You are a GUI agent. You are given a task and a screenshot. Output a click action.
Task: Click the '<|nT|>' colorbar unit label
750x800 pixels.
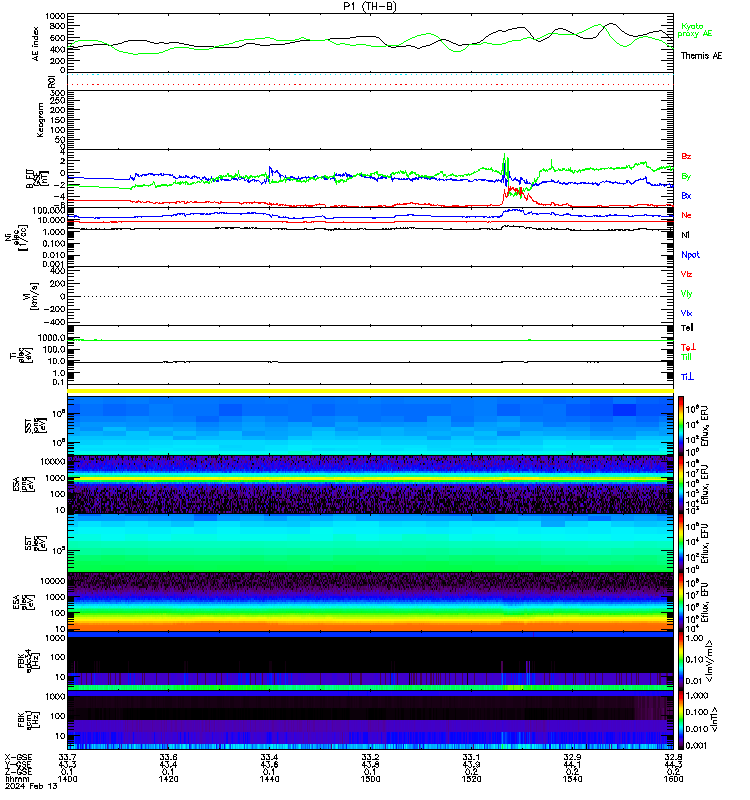[713, 719]
